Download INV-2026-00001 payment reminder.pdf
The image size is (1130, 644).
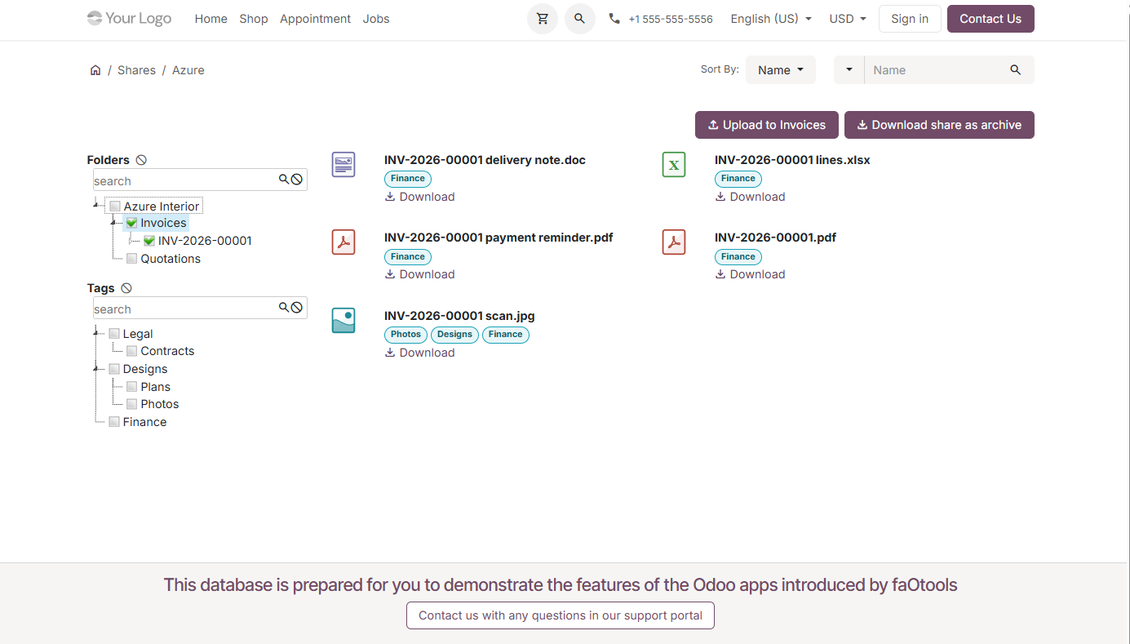pos(419,274)
